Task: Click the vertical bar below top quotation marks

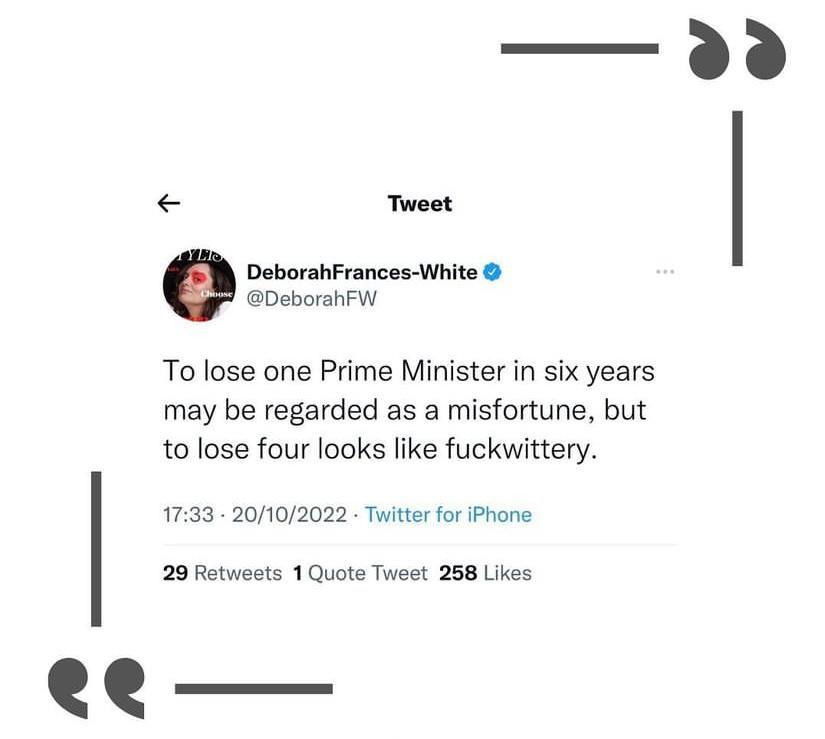Action: coord(737,187)
